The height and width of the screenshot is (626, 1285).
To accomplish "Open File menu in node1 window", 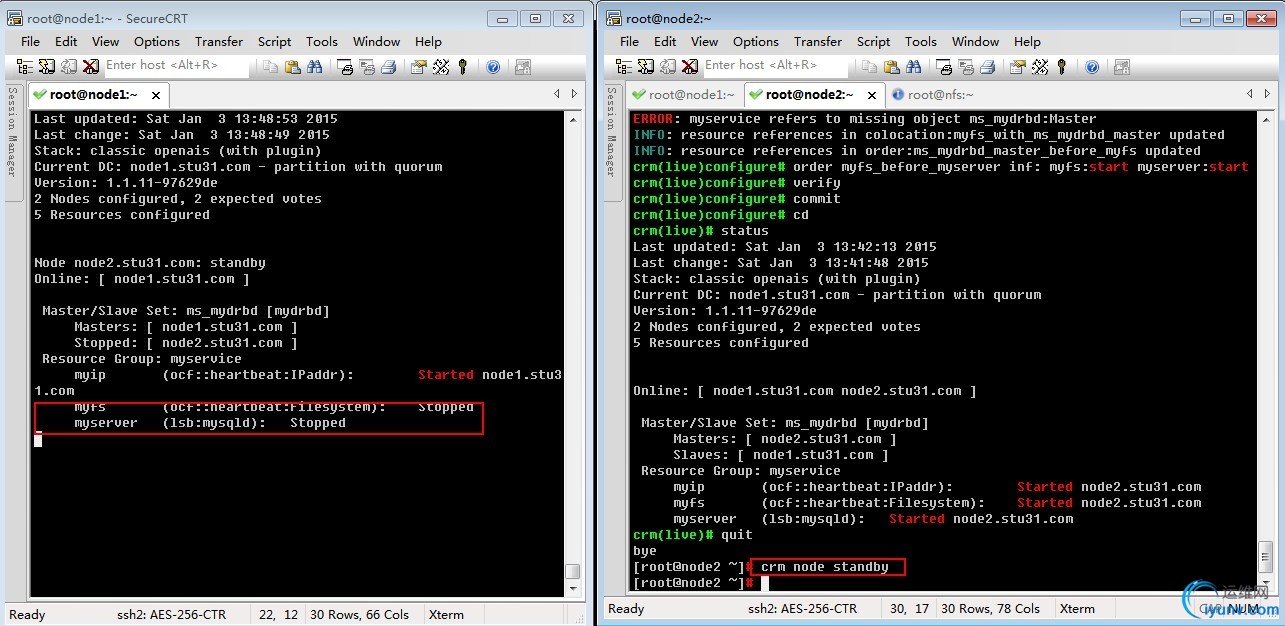I will pos(30,42).
